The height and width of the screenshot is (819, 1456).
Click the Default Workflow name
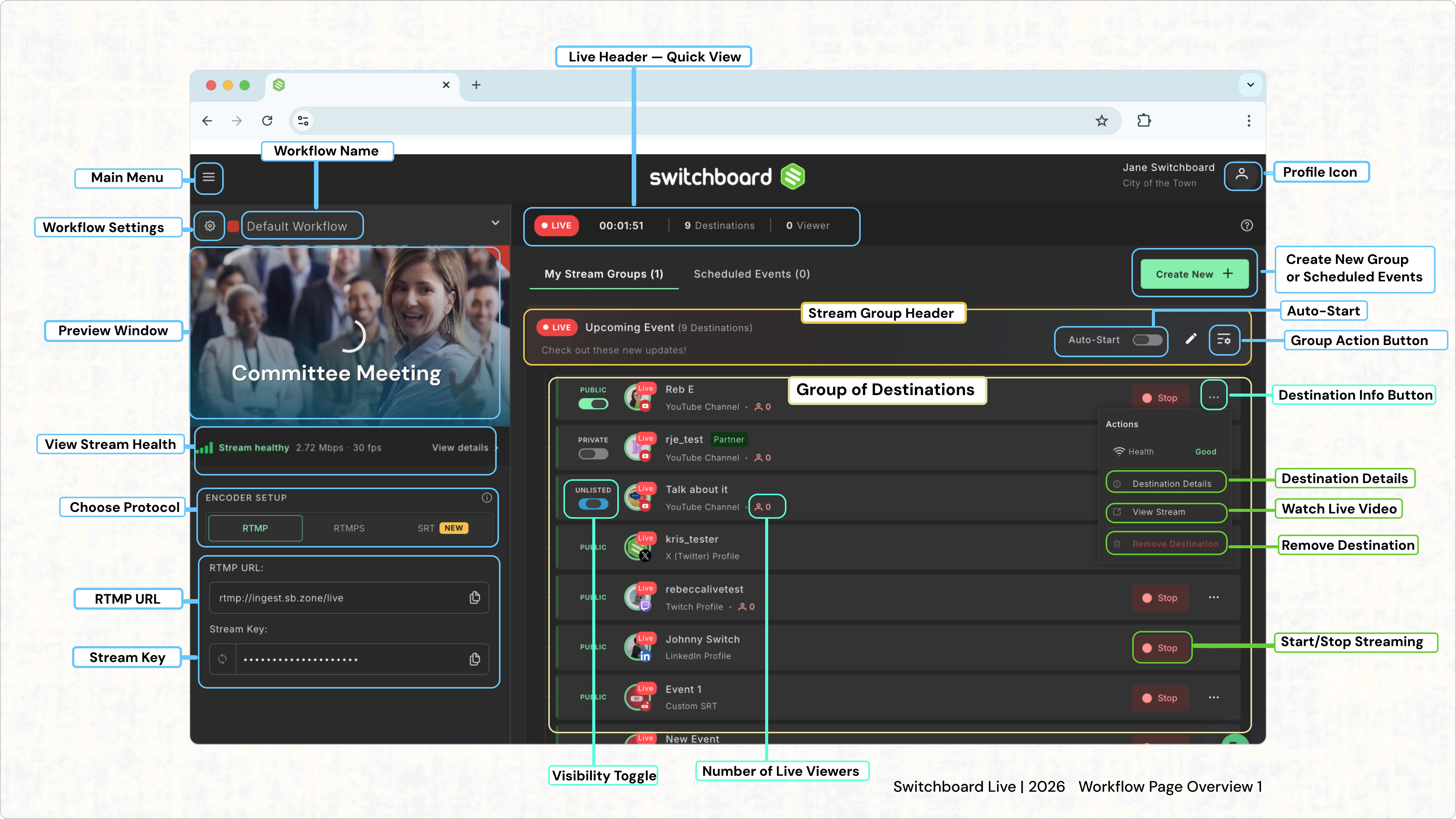[297, 226]
